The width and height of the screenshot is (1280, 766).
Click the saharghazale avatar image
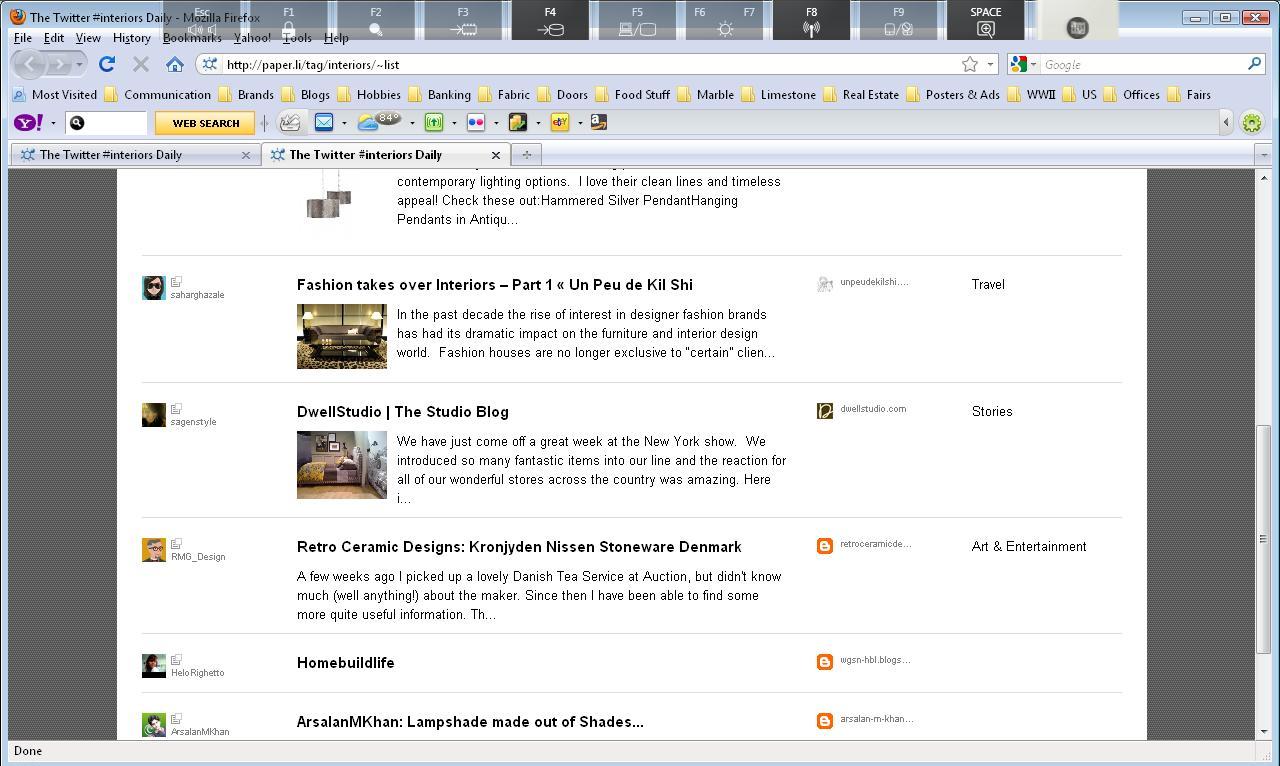154,288
